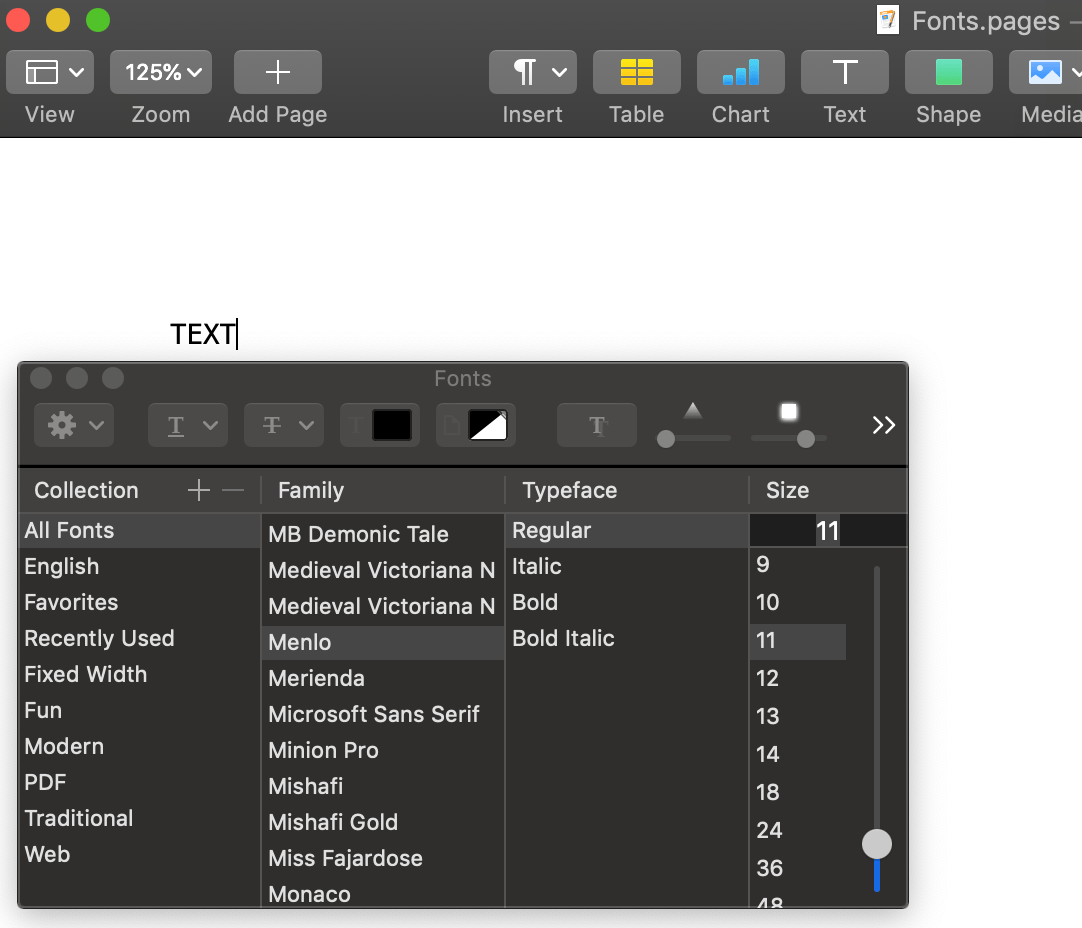Image resolution: width=1082 pixels, height=928 pixels.
Task: Select the PDF collection
Action: 139,782
